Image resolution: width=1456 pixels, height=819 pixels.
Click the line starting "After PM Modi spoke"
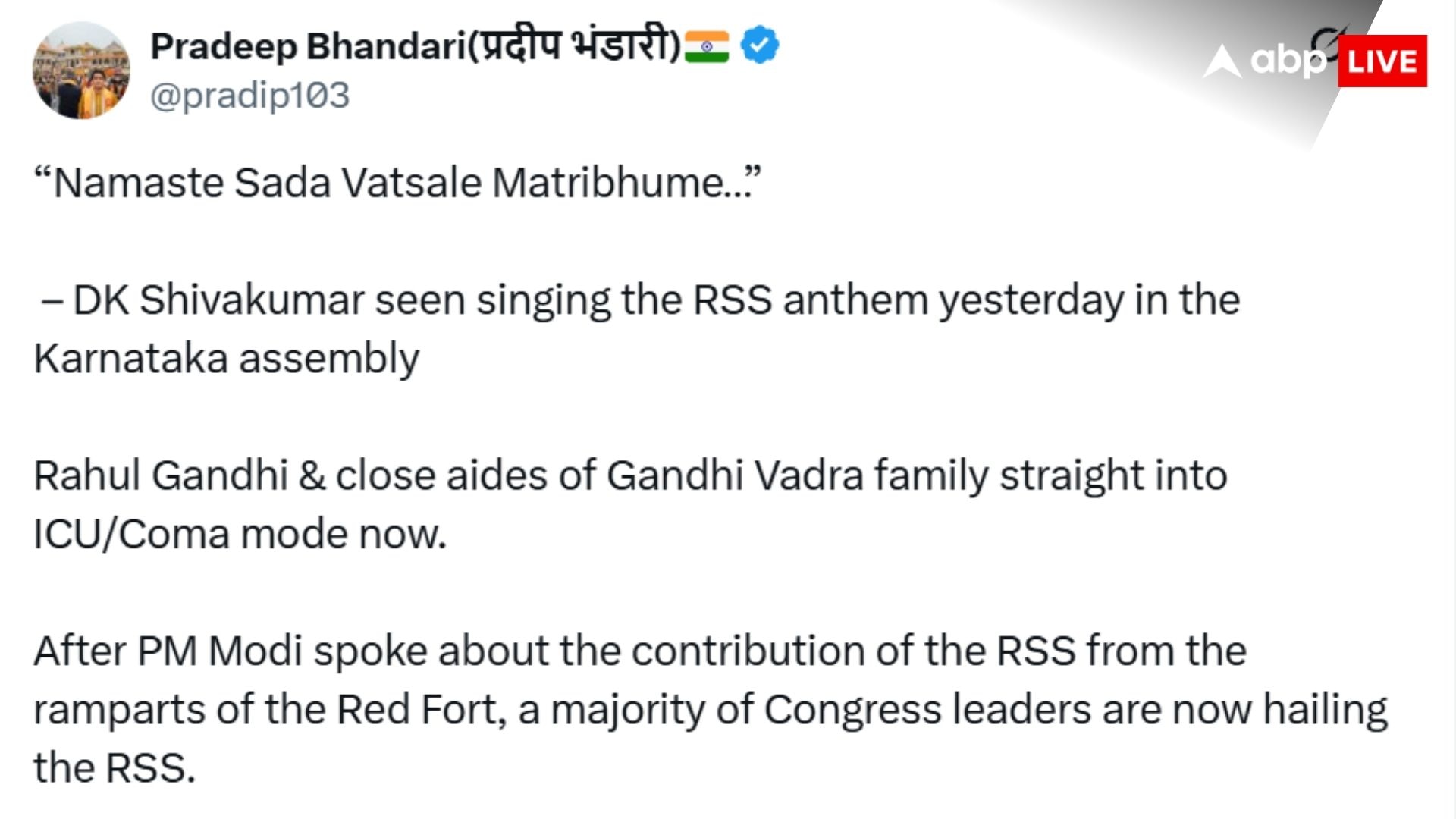(640, 651)
